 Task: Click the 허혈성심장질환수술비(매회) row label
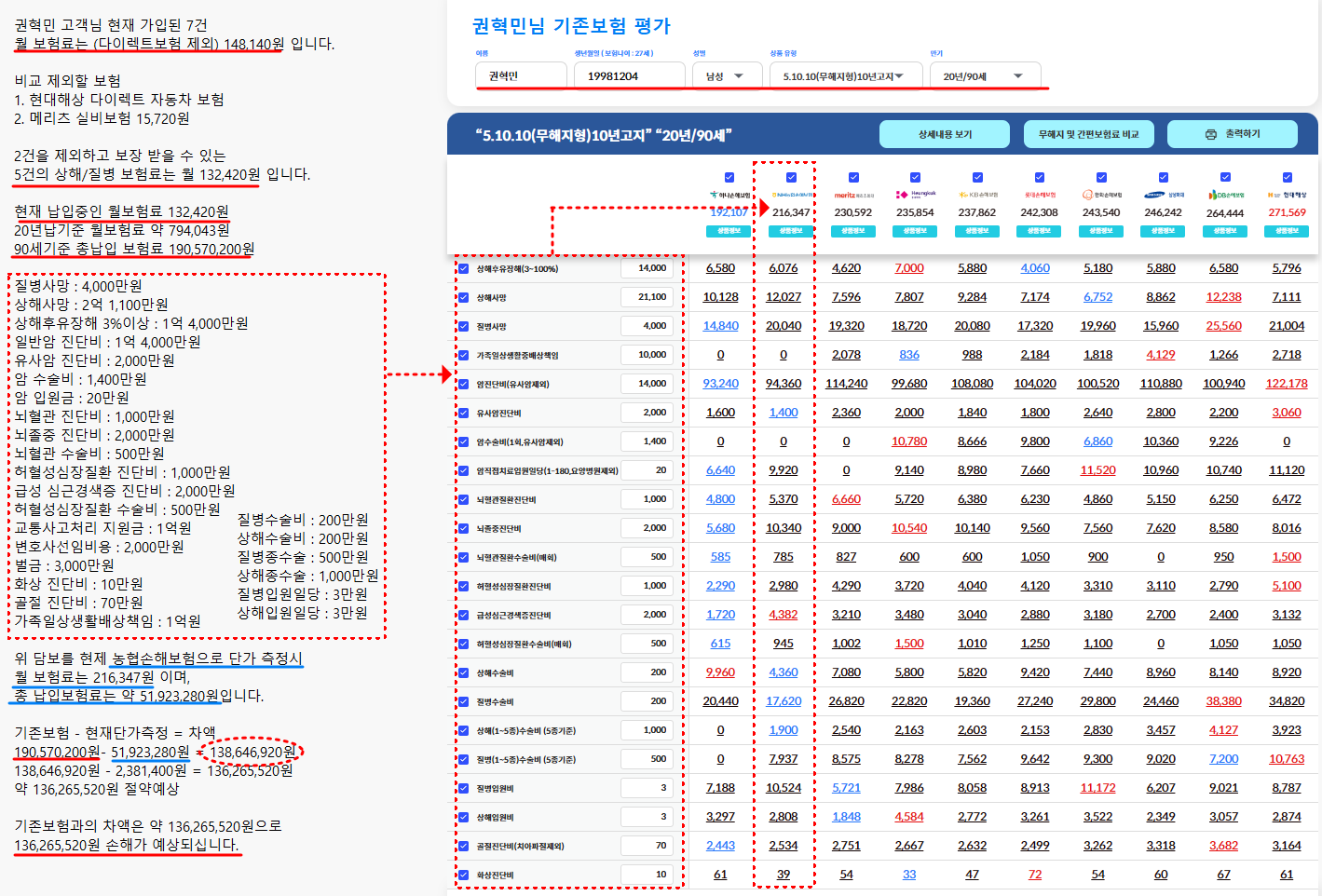(524, 645)
